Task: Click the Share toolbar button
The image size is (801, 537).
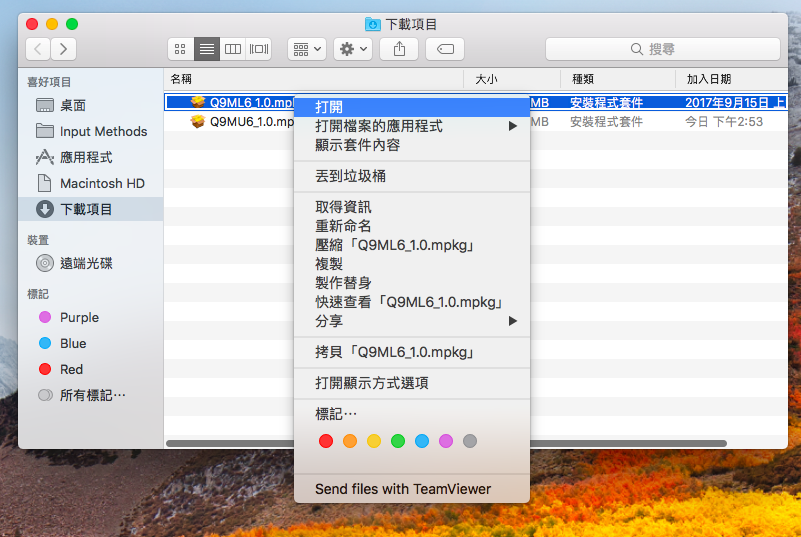Action: click(399, 49)
